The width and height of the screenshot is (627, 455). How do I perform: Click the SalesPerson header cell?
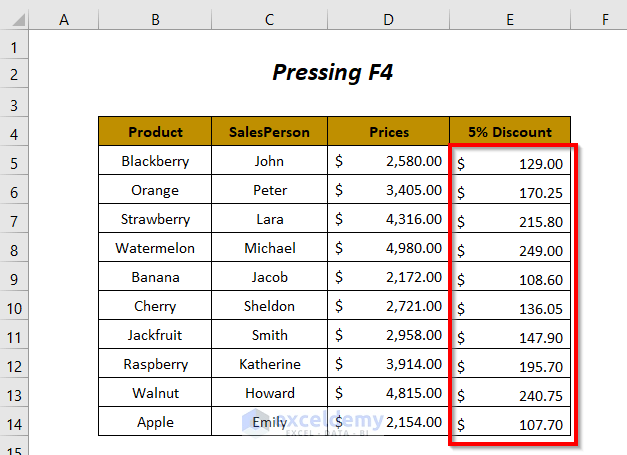coord(269,132)
